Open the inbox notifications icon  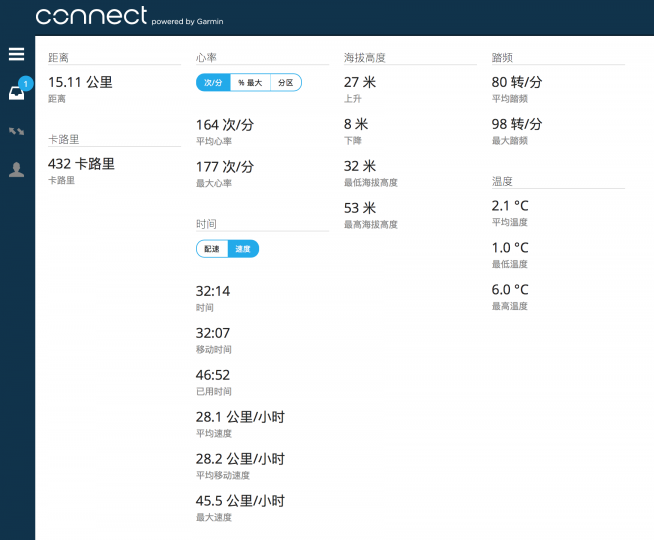[x=17, y=93]
